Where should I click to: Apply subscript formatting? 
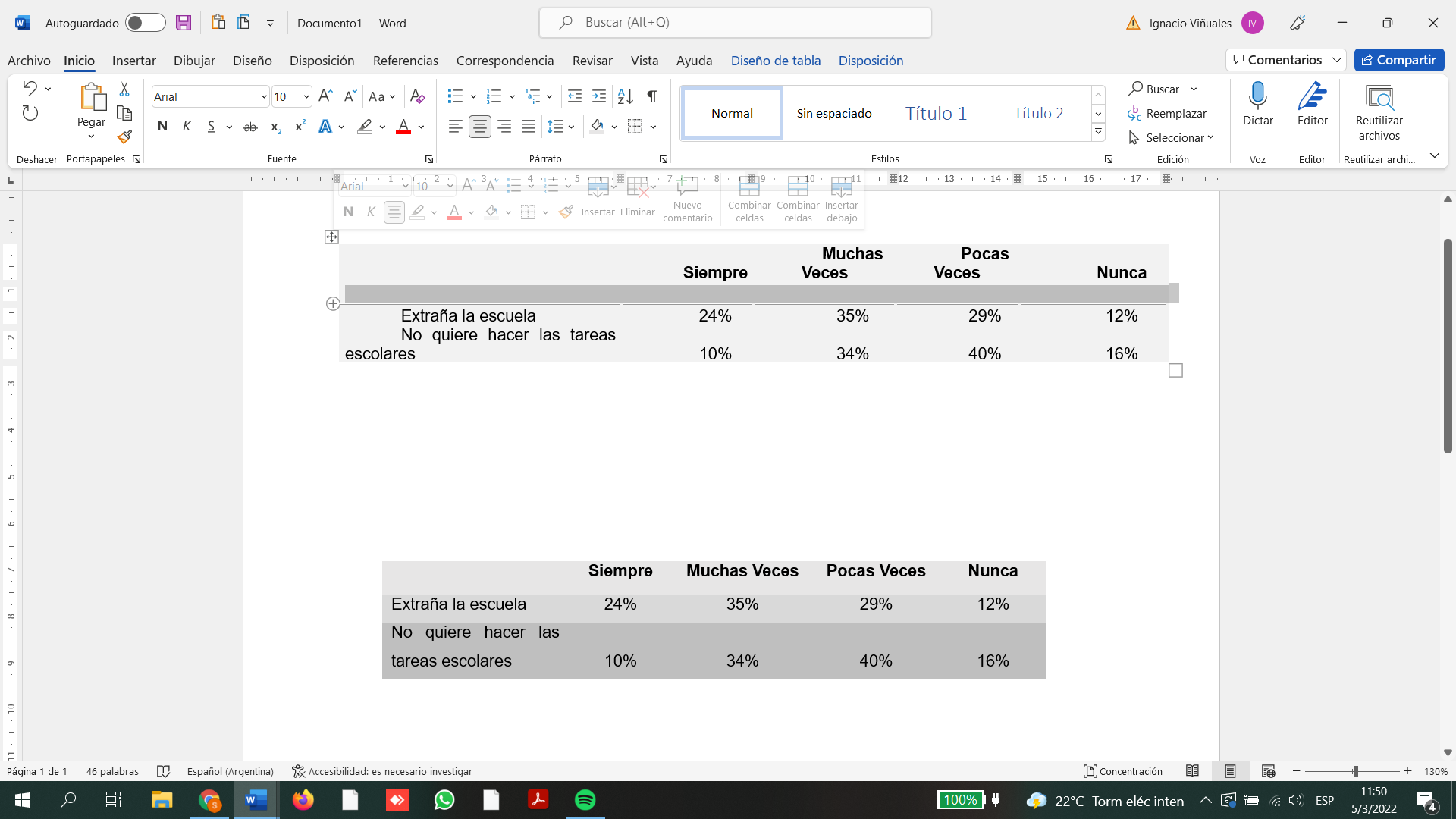276,127
